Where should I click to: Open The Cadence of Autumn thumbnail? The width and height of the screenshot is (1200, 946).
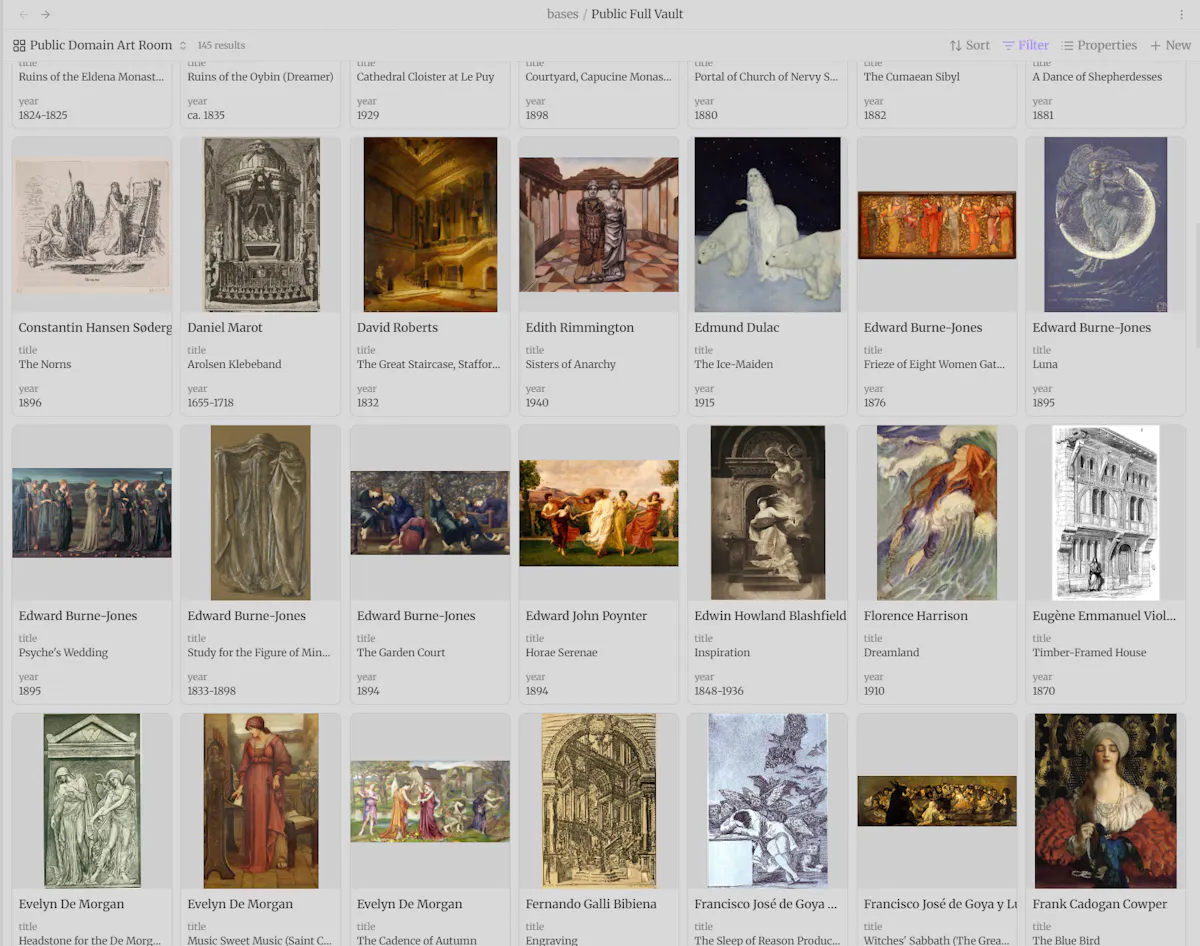430,801
